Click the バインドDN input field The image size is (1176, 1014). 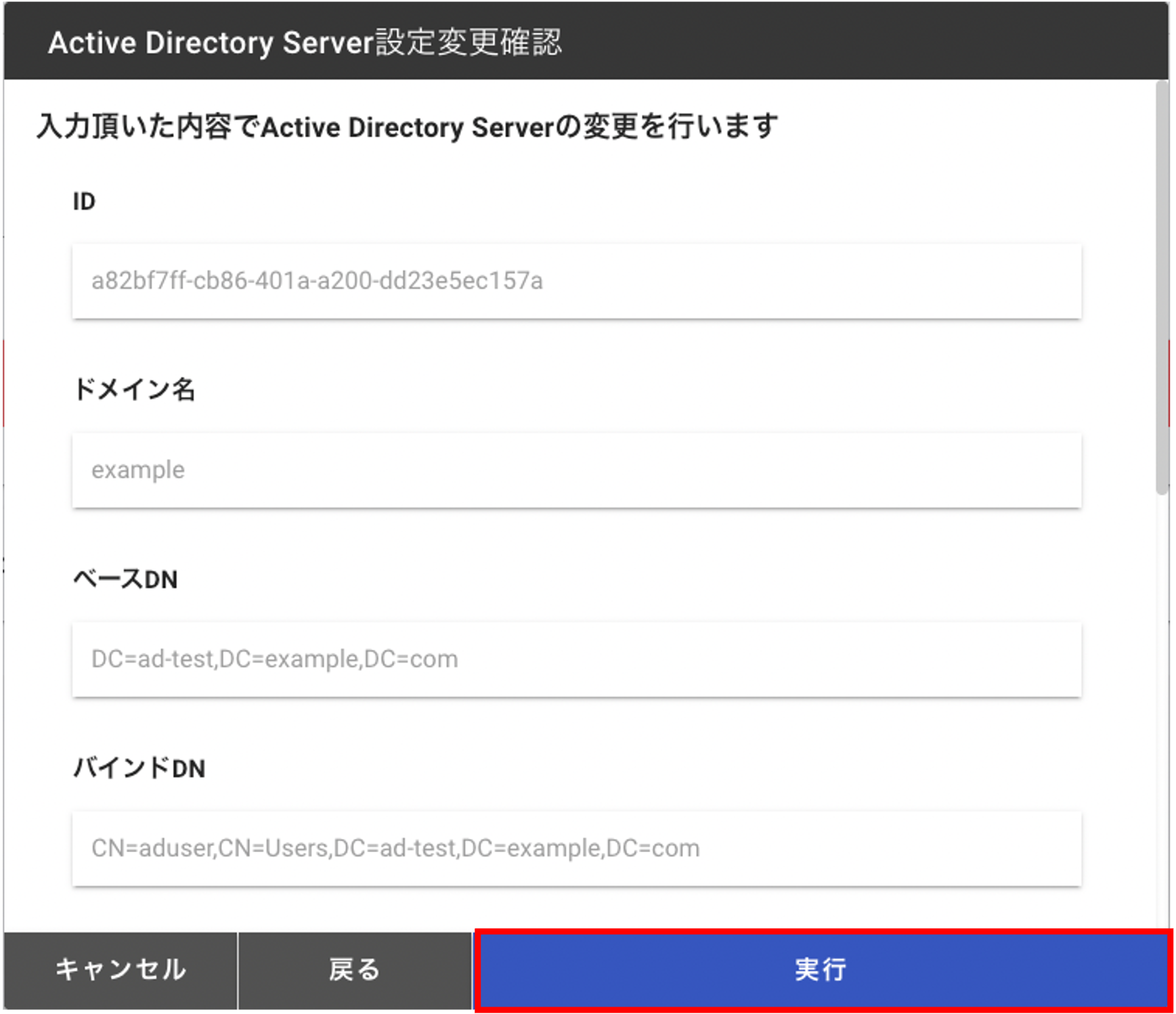577,848
